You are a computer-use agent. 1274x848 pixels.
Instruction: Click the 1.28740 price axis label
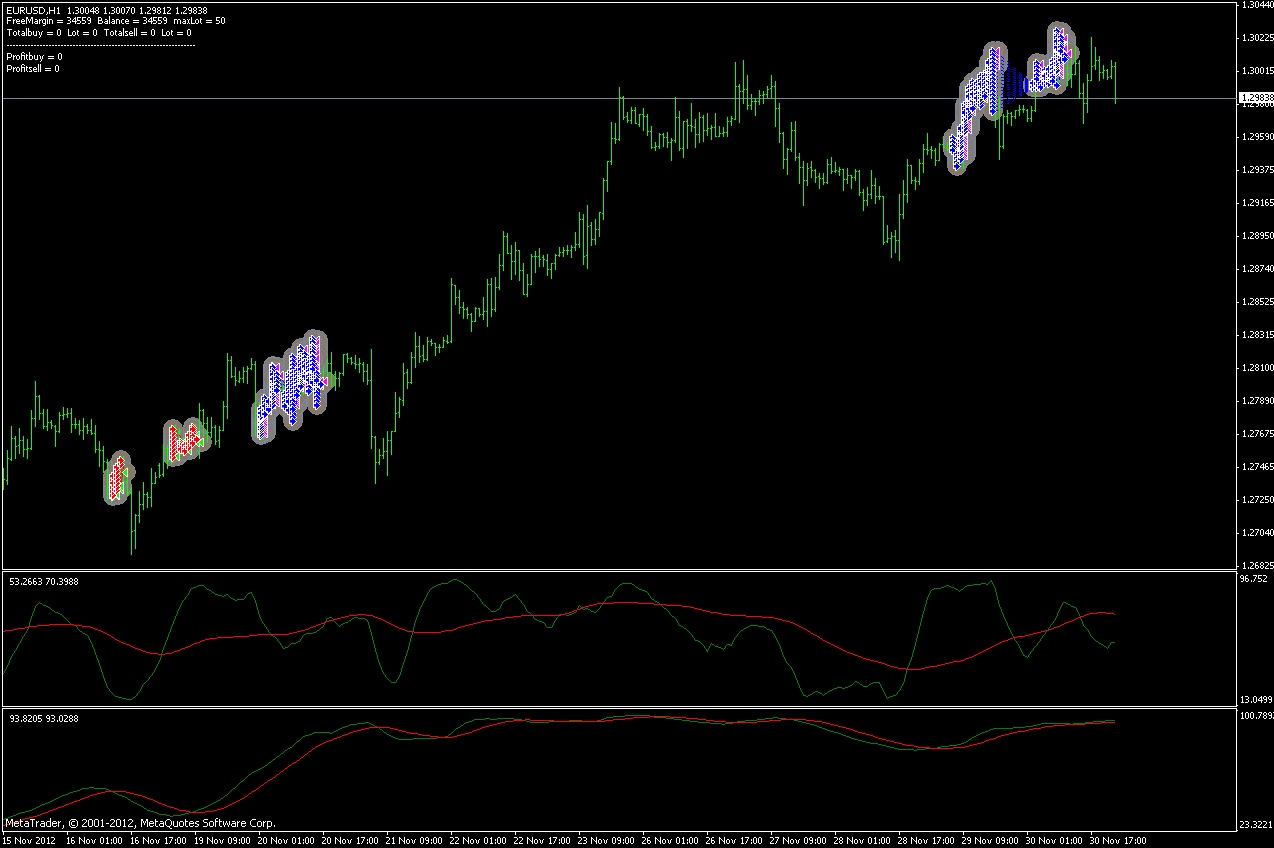[x=1256, y=269]
